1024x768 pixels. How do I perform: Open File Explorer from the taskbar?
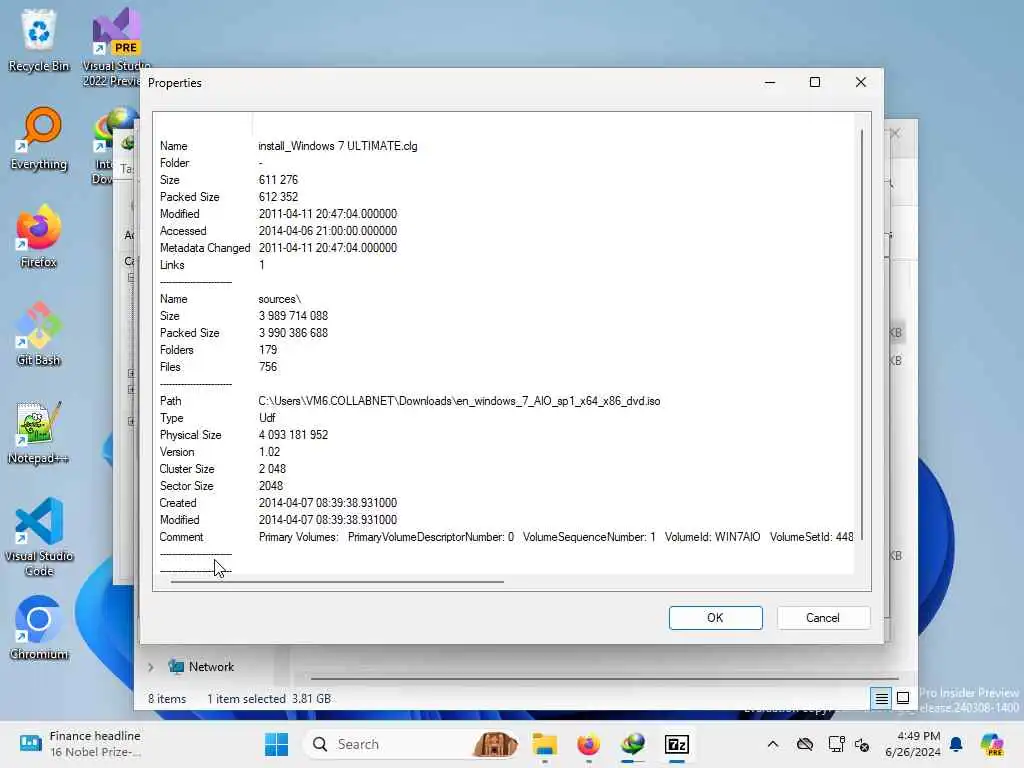coord(544,744)
